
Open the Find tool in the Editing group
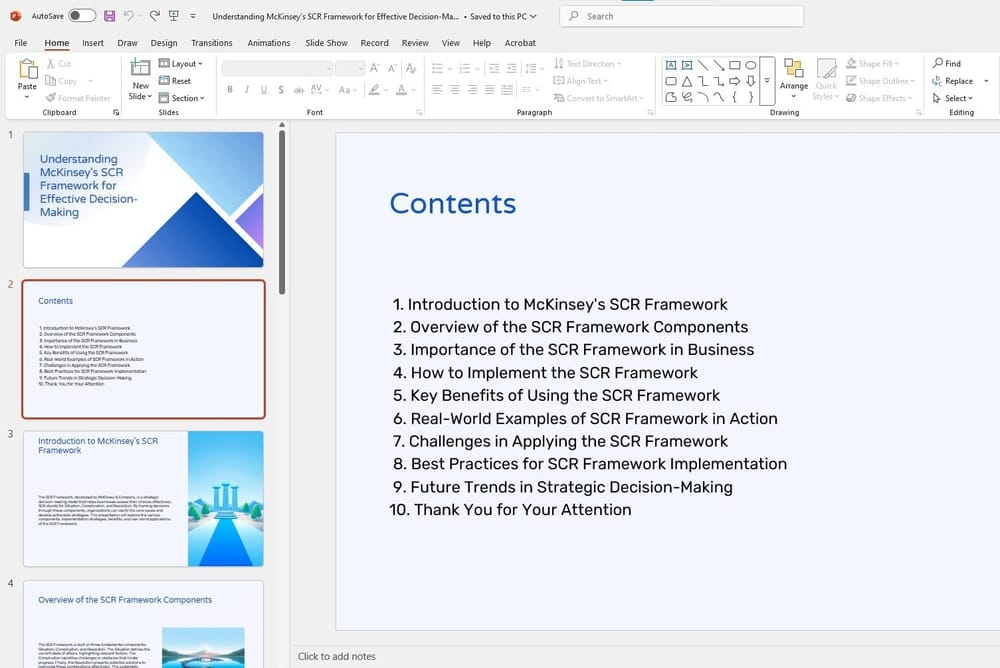pyautogui.click(x=947, y=62)
